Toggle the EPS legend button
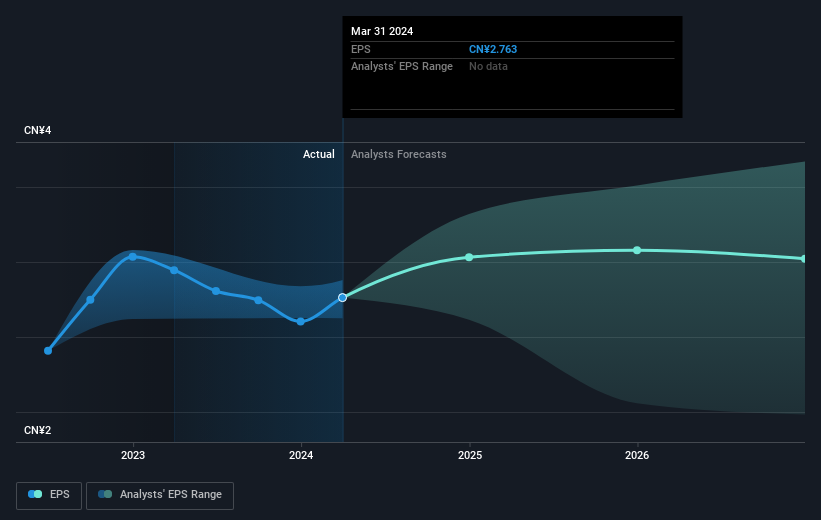Viewport: 821px width, 520px height. 49,495
